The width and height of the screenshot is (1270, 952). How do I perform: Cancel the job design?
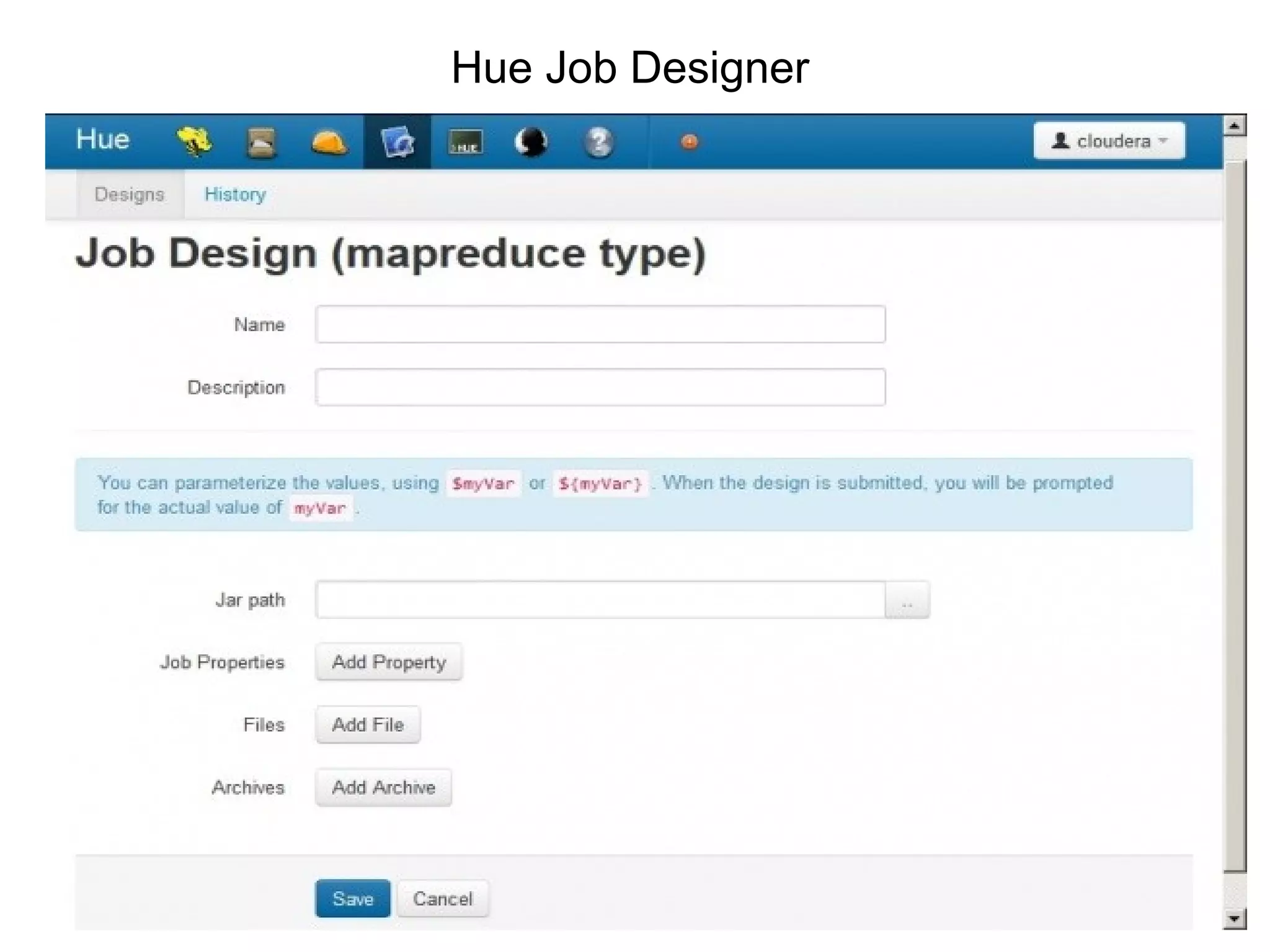pyautogui.click(x=443, y=899)
